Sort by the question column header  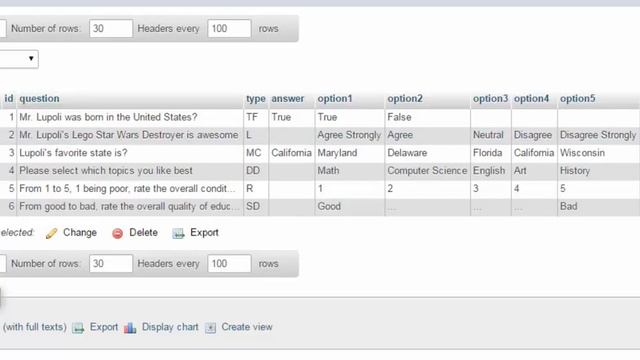tap(39, 99)
